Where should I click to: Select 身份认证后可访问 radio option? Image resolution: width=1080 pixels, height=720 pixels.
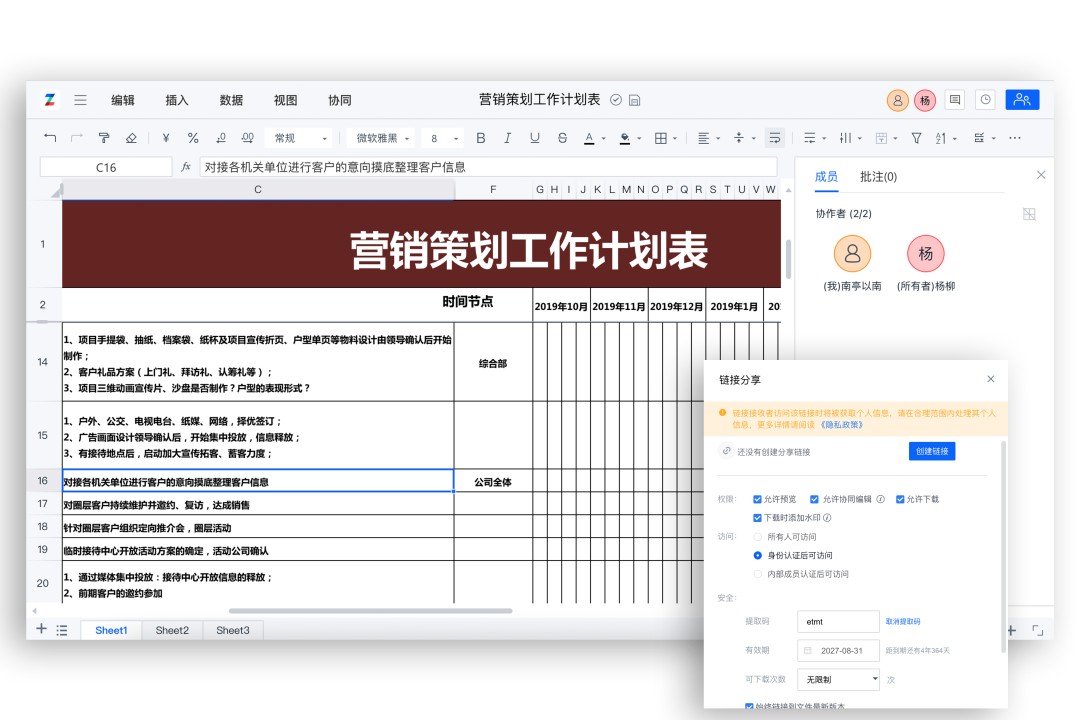pyautogui.click(x=758, y=555)
